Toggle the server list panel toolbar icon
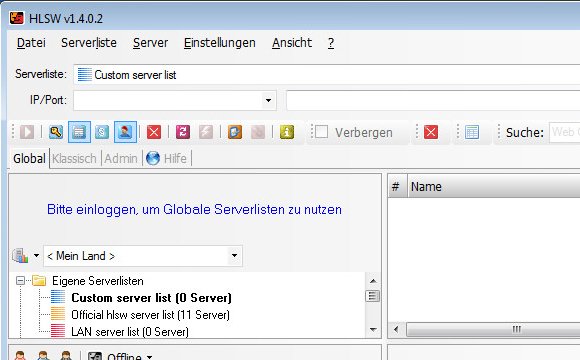This screenshot has width=580, height=360. point(79,132)
